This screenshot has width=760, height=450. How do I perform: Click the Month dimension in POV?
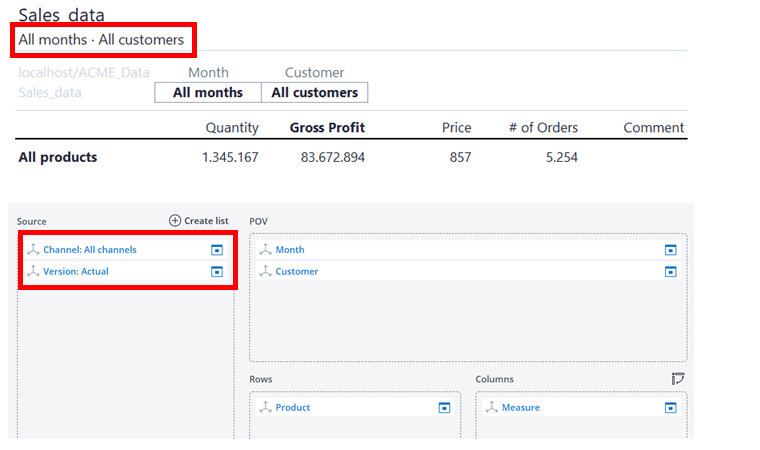(x=290, y=250)
